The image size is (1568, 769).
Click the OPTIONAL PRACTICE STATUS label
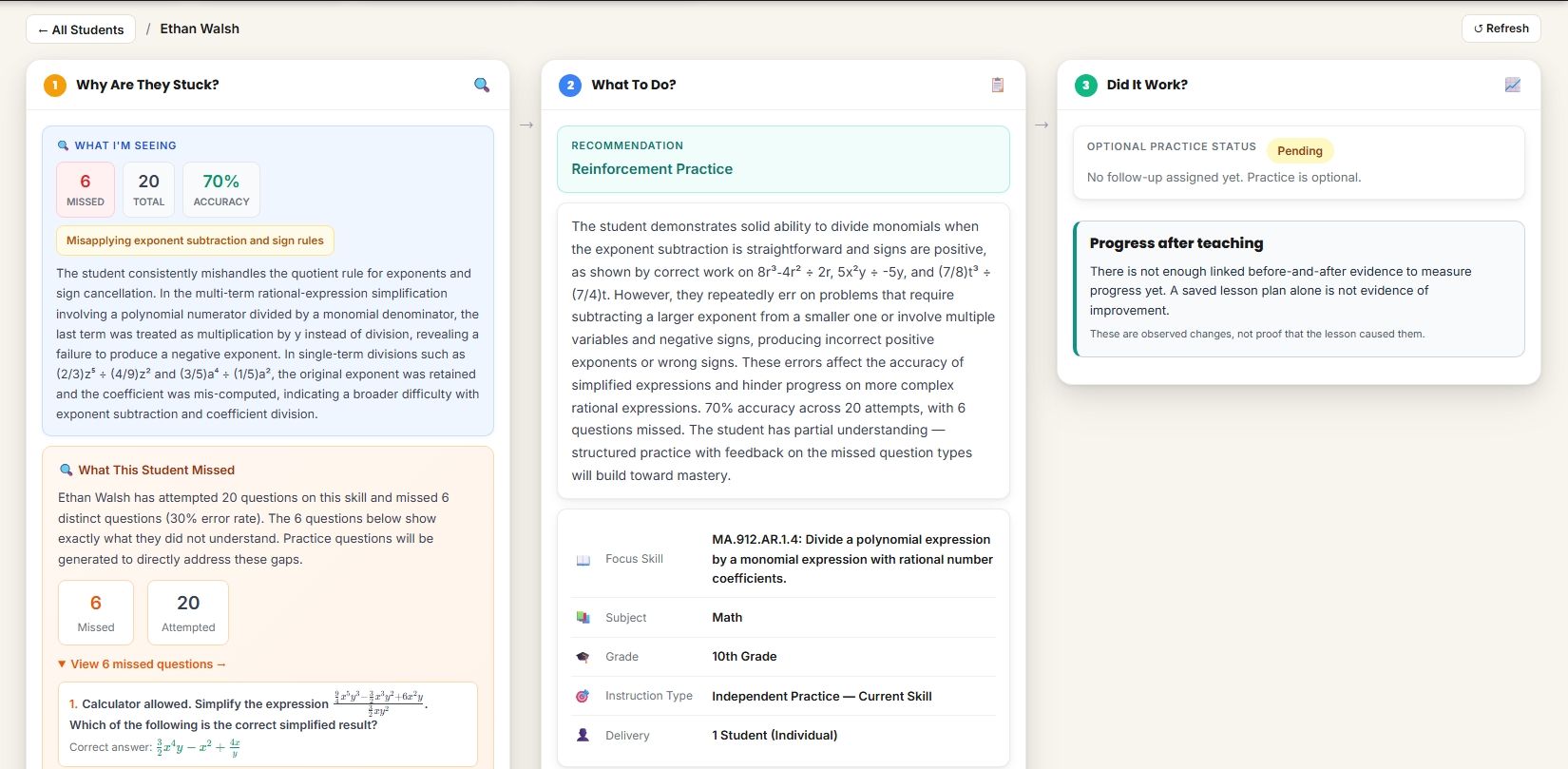[1172, 146]
